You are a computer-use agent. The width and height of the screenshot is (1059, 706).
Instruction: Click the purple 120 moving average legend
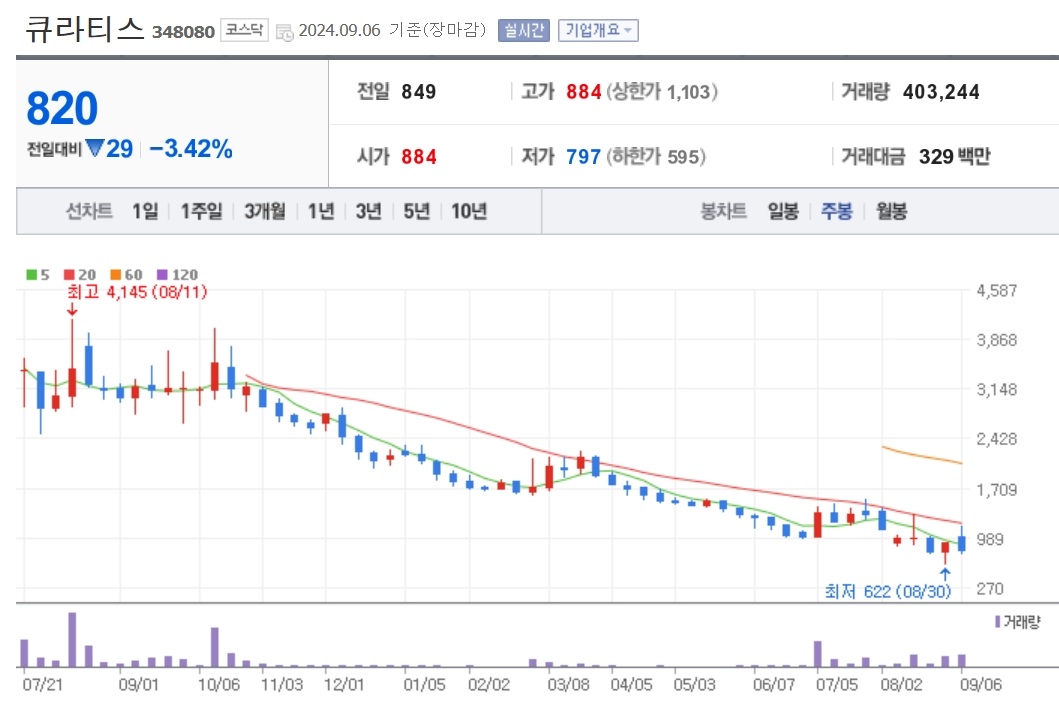[178, 274]
